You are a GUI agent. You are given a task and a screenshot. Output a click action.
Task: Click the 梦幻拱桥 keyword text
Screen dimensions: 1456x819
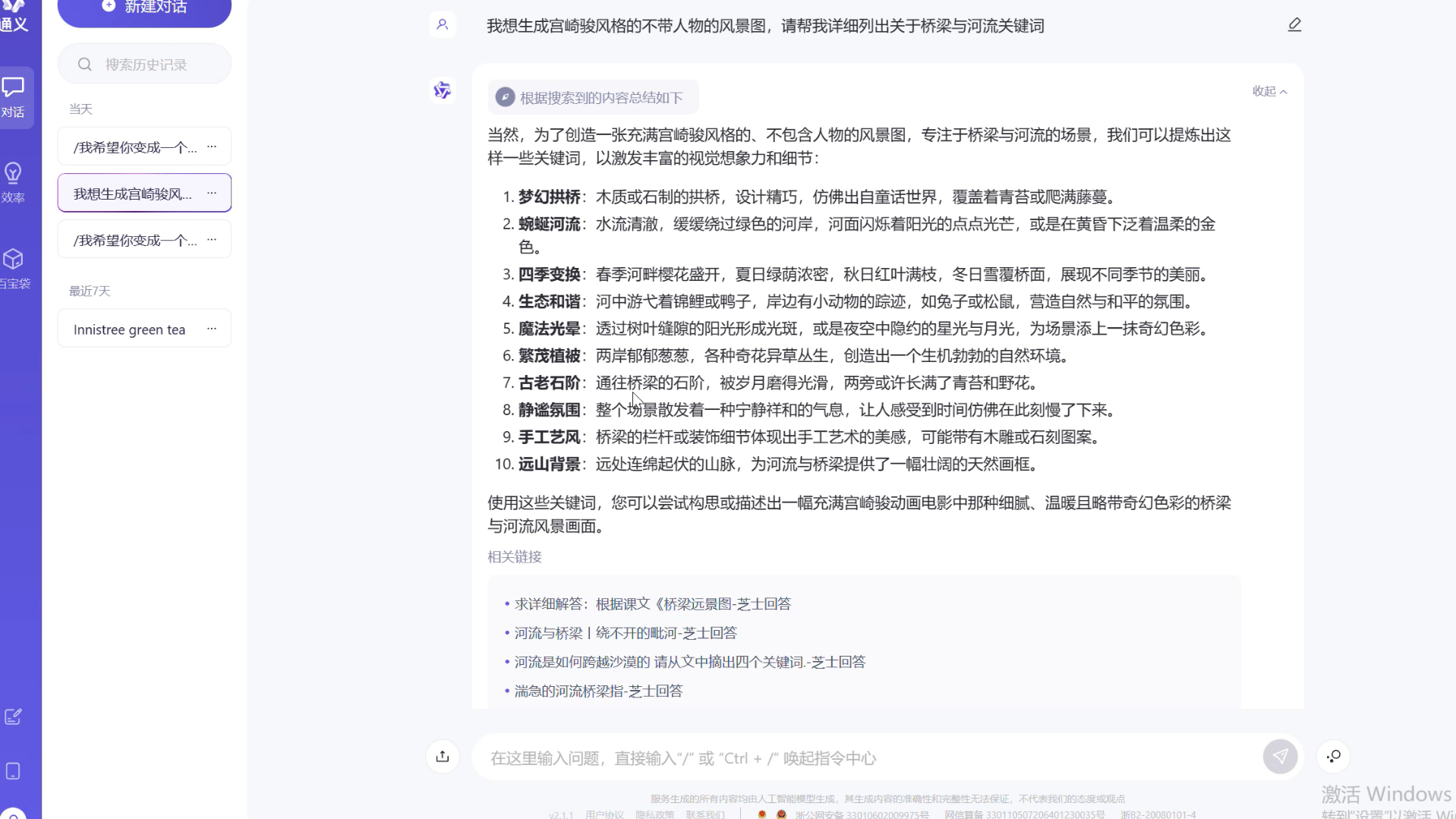tap(549, 197)
